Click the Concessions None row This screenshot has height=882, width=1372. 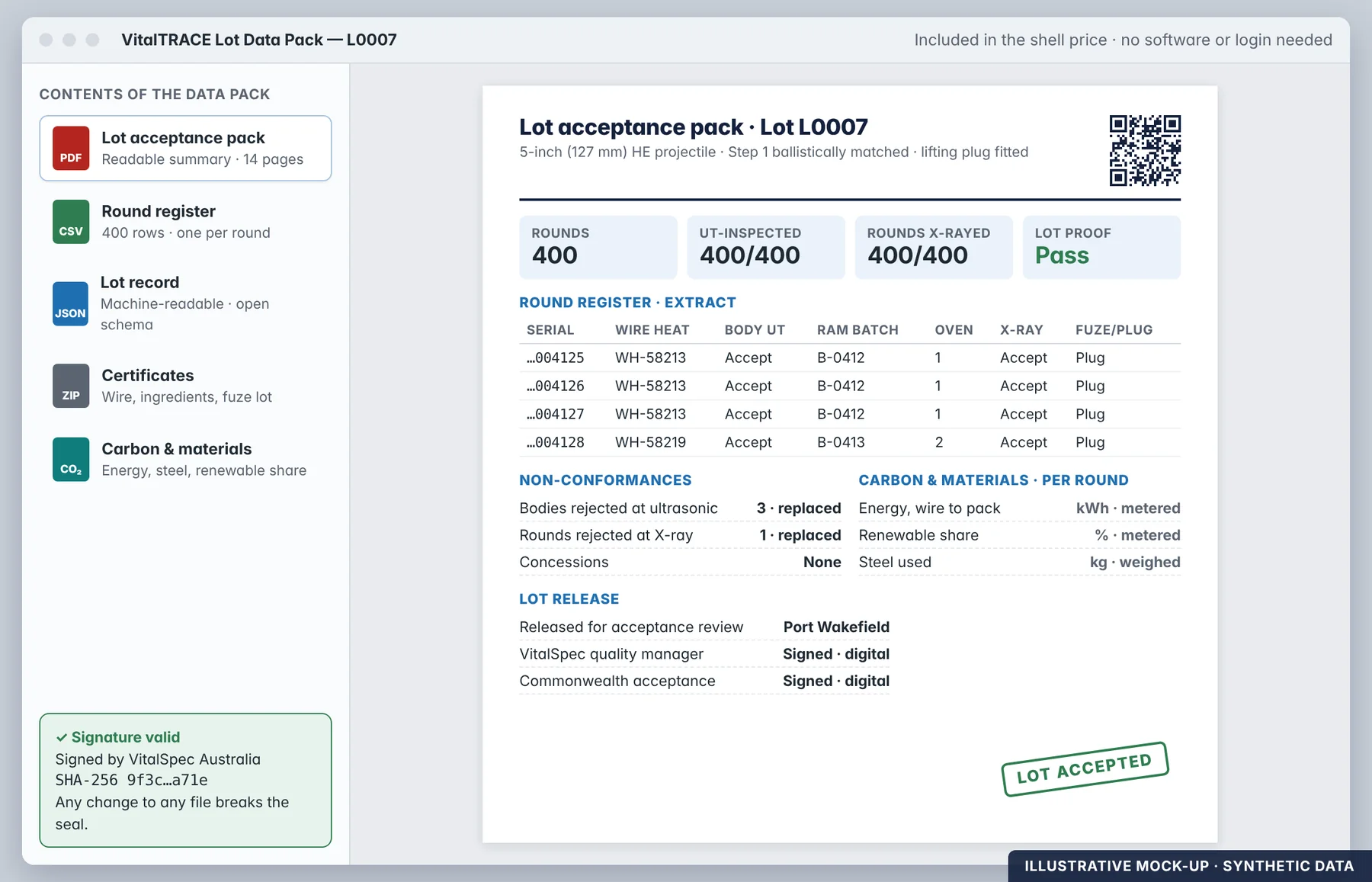click(680, 562)
